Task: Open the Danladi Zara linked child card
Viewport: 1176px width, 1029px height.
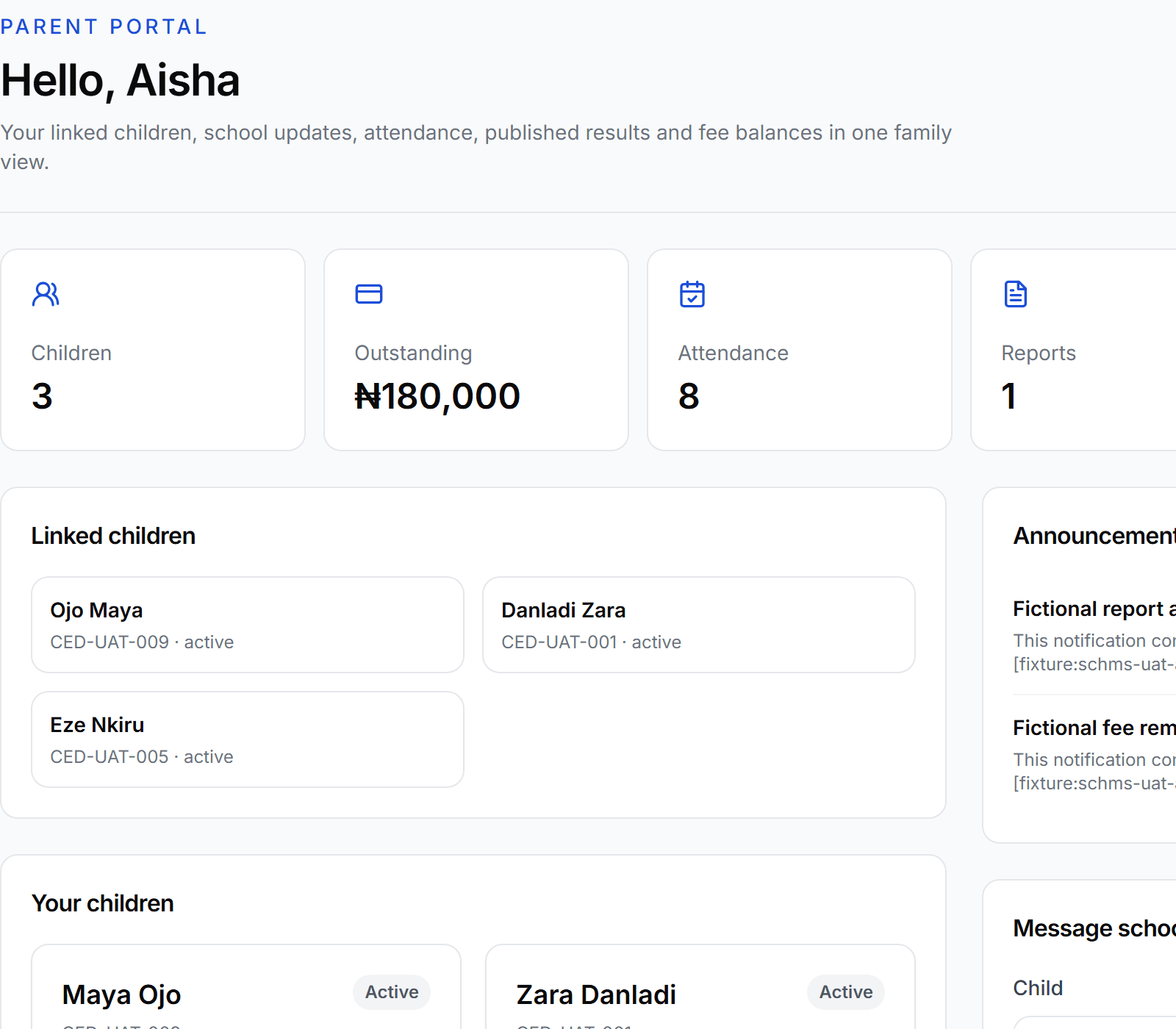Action: click(699, 625)
